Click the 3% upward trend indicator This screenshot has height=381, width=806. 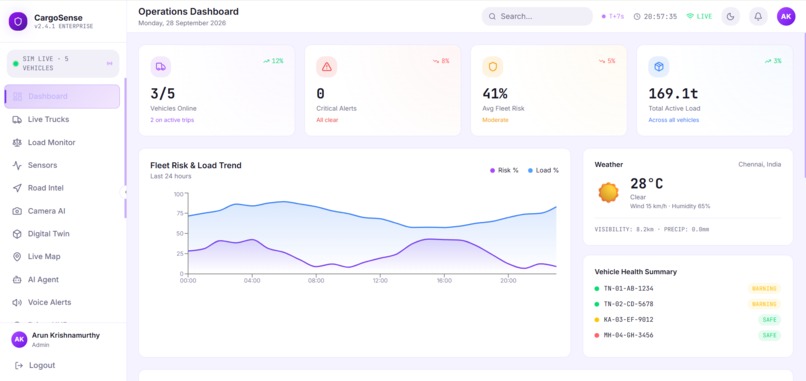click(x=773, y=61)
